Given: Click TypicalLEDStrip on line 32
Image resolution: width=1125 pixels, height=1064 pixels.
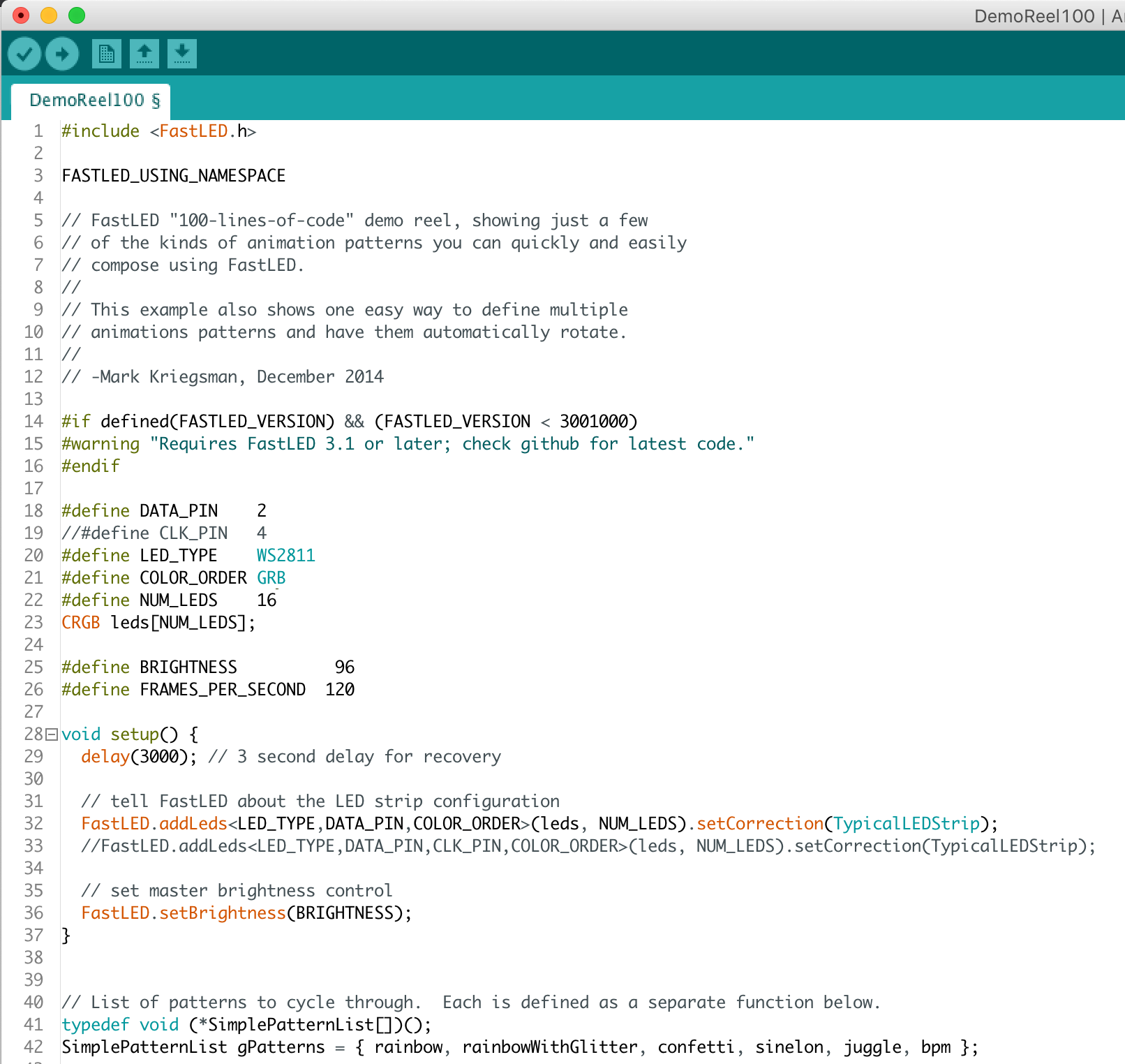Looking at the screenshot, I should (907, 824).
